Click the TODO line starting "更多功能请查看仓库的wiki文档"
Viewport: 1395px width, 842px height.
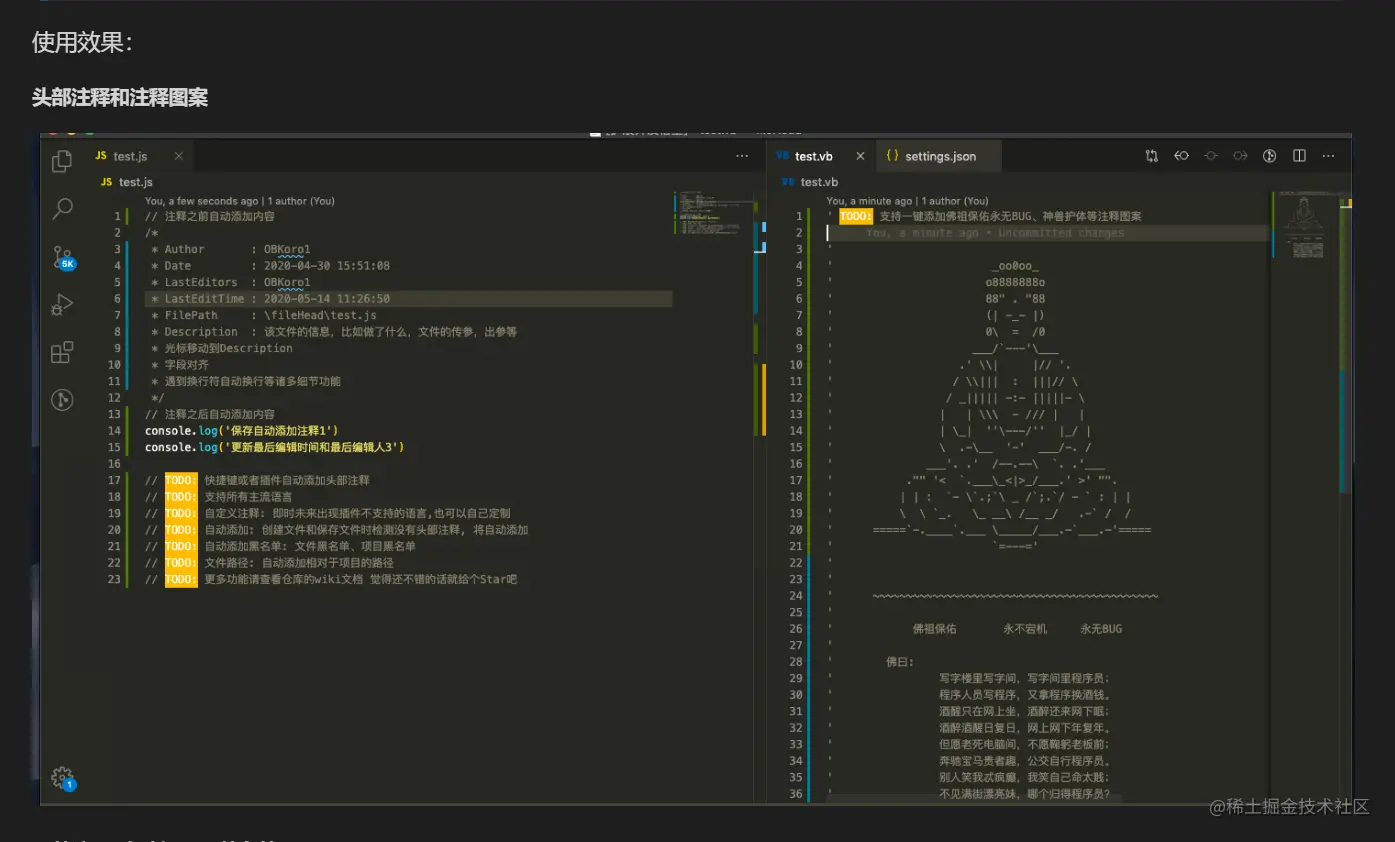331,579
